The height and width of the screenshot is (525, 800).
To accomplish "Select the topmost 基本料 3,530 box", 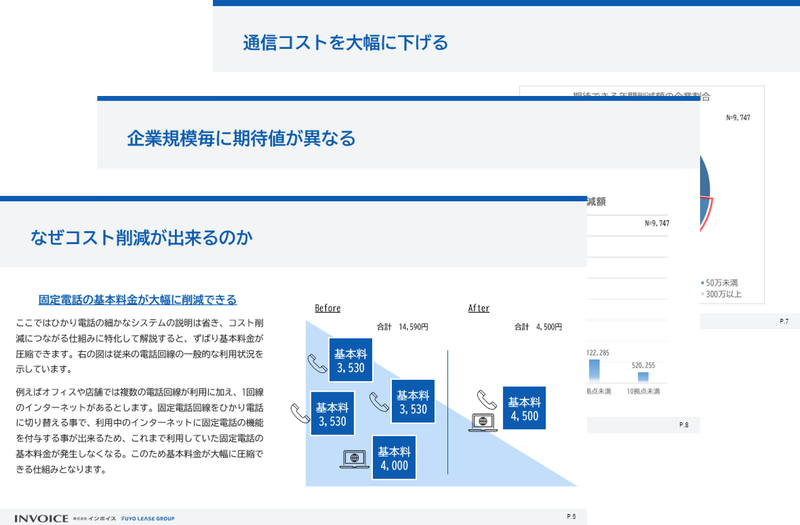I will tap(351, 360).
